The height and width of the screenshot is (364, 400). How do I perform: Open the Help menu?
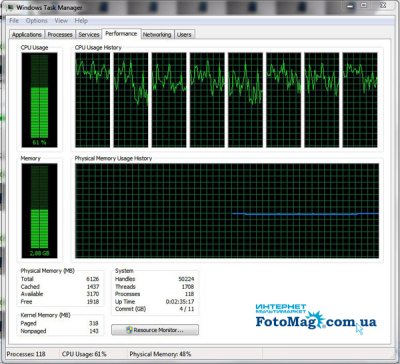[81, 21]
